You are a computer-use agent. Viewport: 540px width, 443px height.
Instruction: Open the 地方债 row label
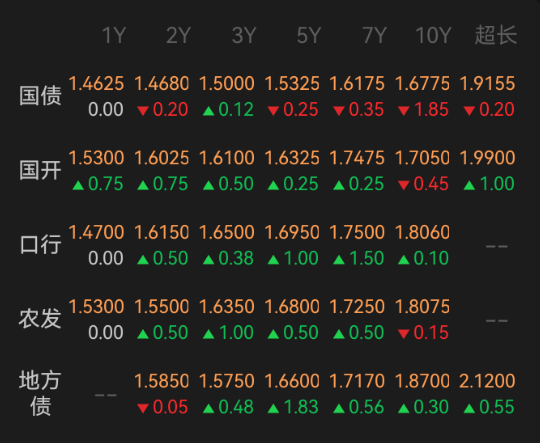click(40, 393)
